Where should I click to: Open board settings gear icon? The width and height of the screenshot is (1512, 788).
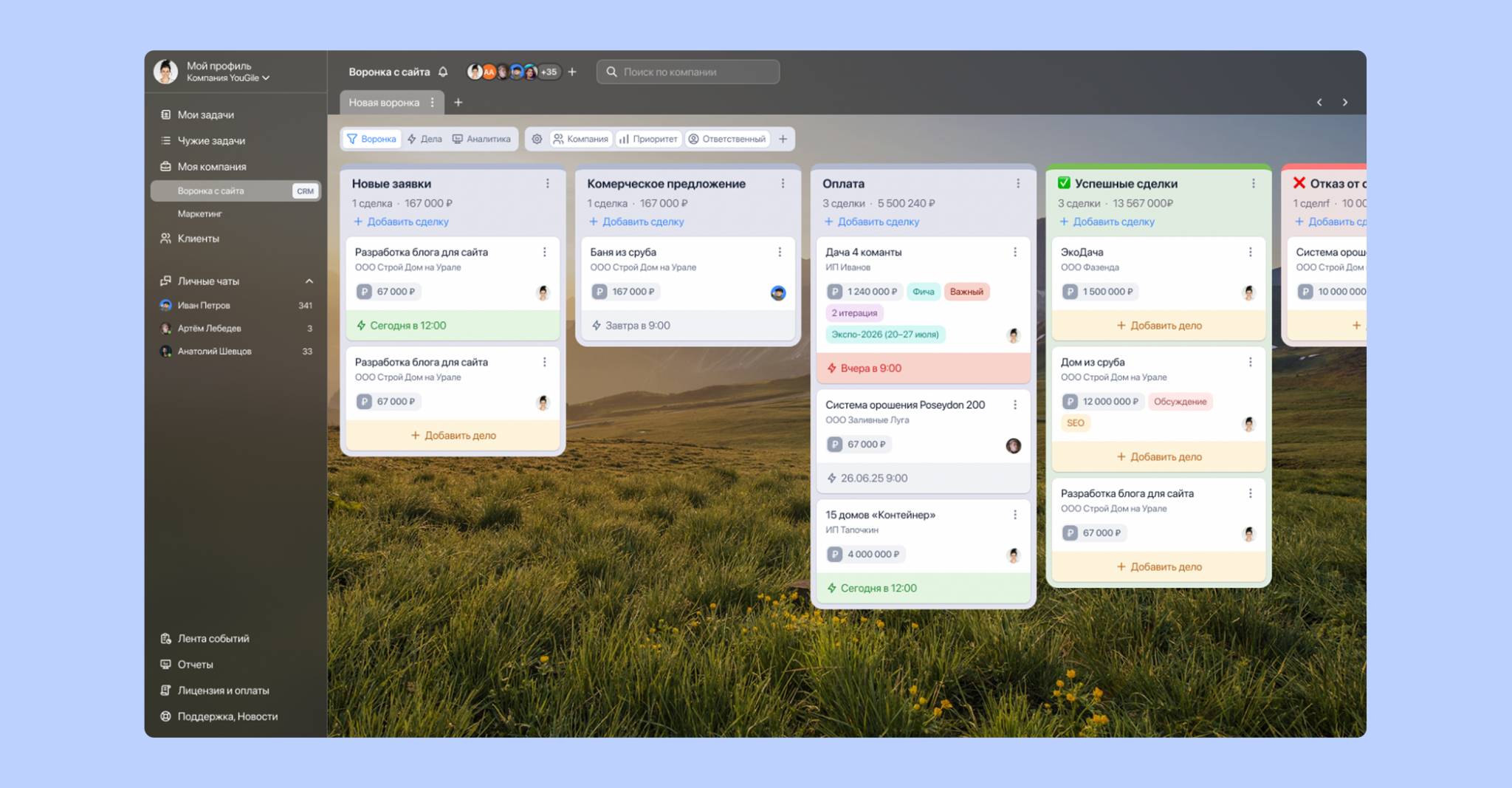pos(537,139)
